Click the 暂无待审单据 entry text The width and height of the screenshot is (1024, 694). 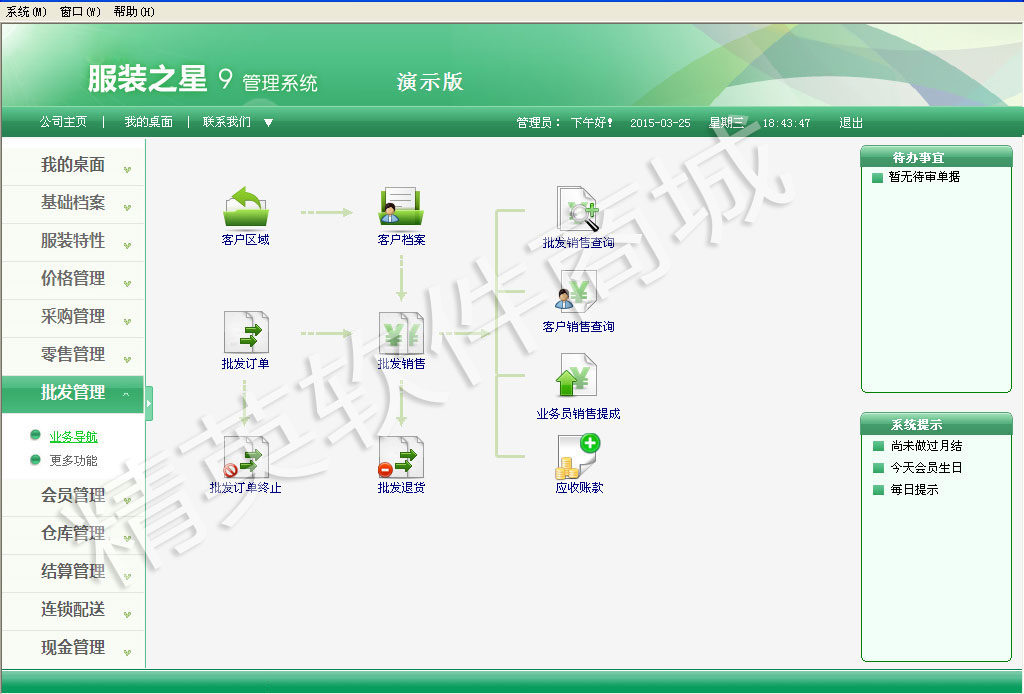pos(924,177)
